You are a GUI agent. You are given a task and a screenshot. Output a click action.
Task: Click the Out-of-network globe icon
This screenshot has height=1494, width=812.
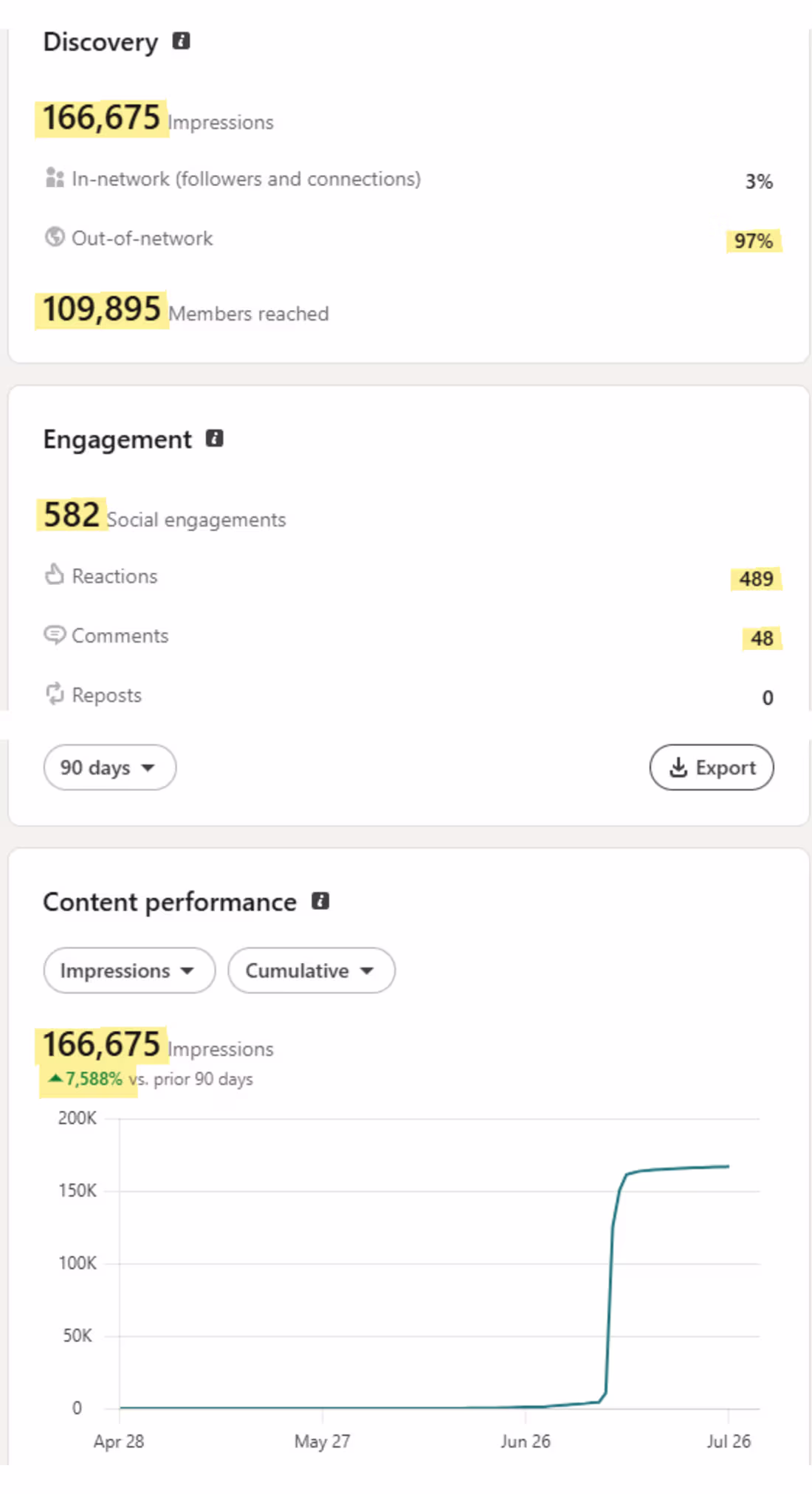[55, 237]
